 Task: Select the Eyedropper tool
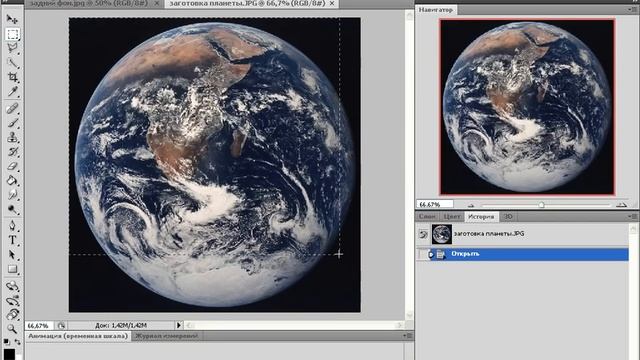(12, 91)
